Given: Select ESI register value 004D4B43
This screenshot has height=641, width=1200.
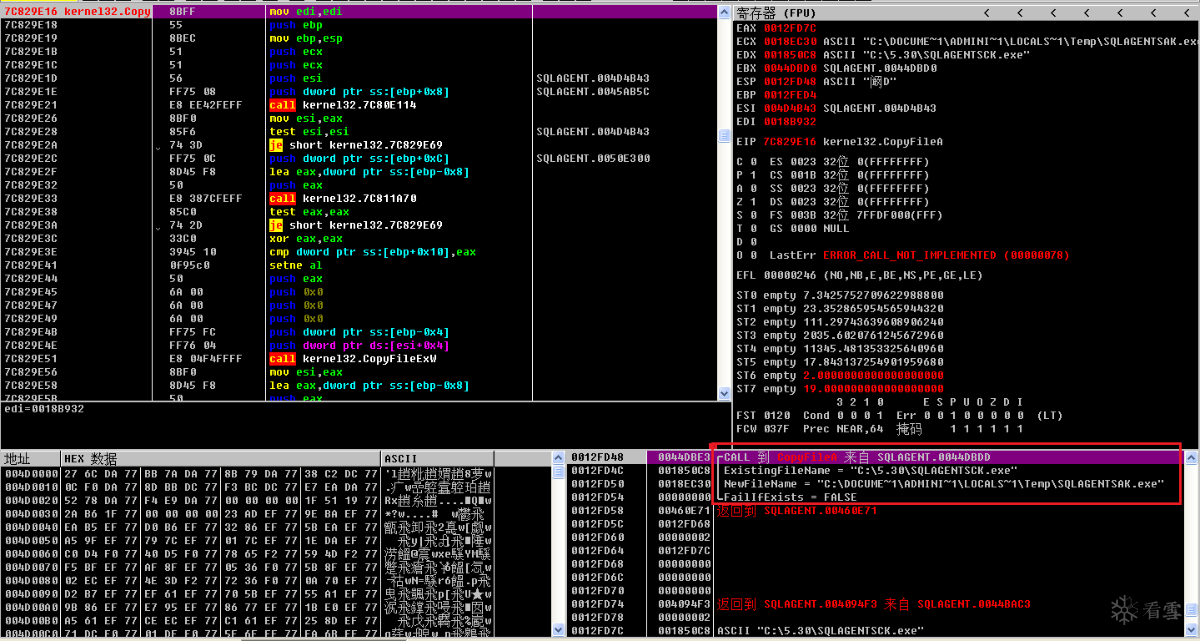Looking at the screenshot, I should point(790,108).
